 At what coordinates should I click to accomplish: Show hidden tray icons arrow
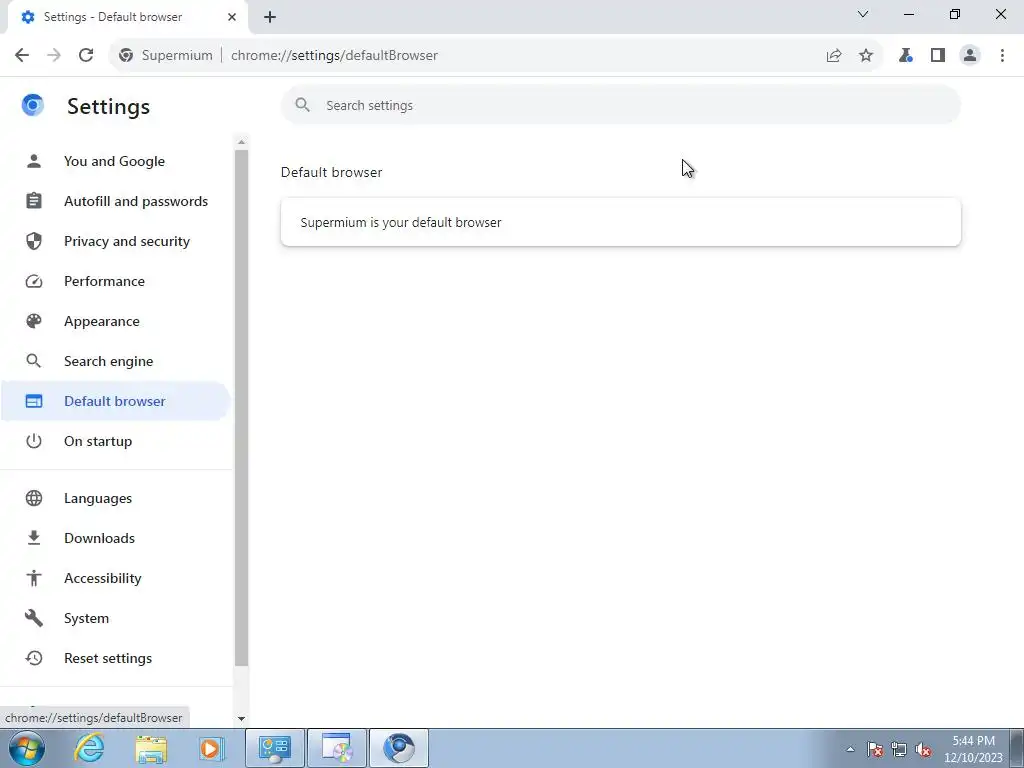[x=850, y=749]
